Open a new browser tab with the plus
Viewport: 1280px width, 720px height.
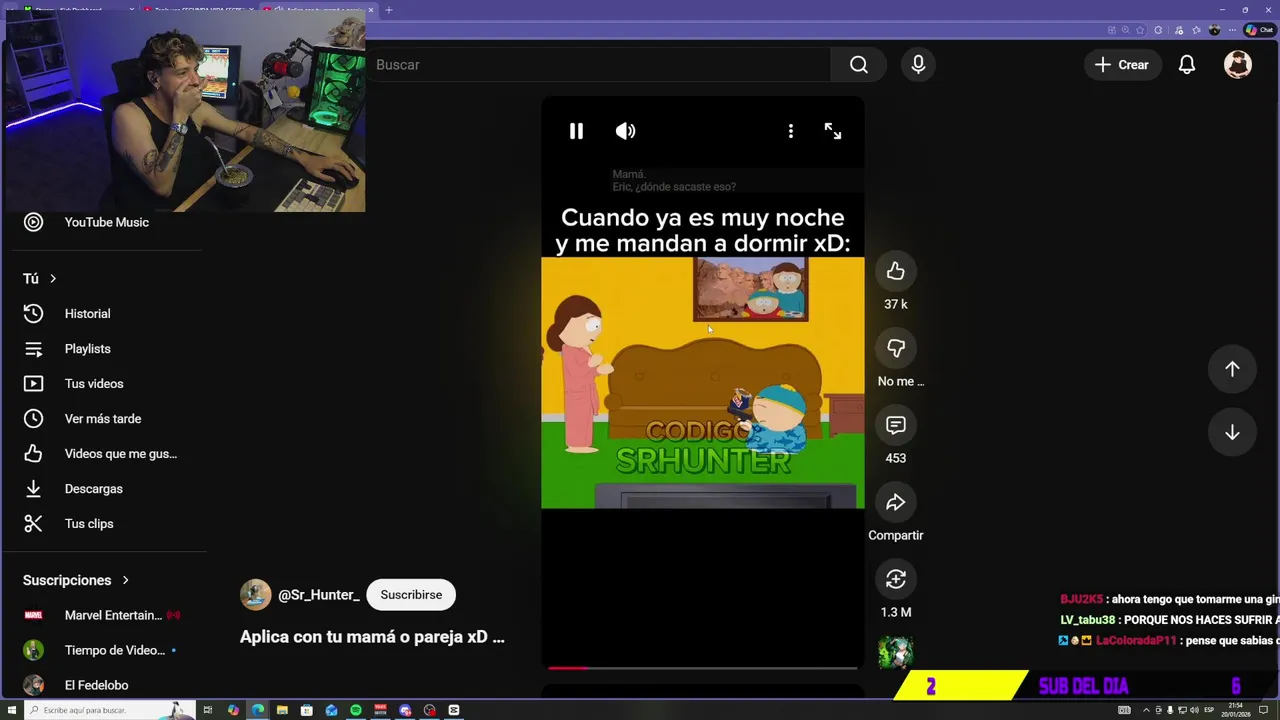(389, 10)
